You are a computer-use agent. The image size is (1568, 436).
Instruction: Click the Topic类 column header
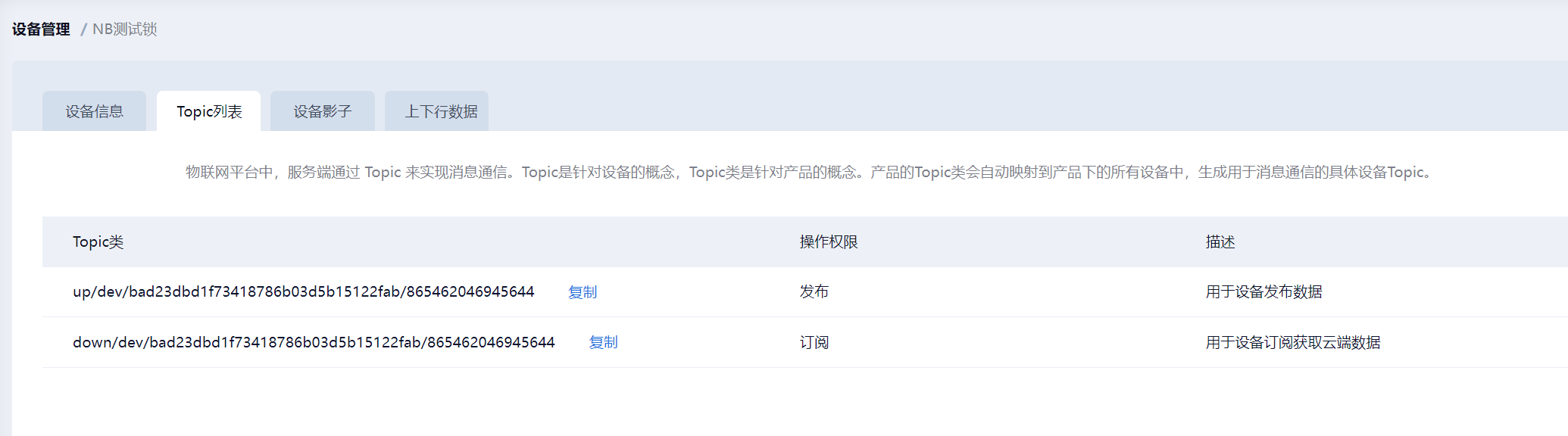(98, 242)
